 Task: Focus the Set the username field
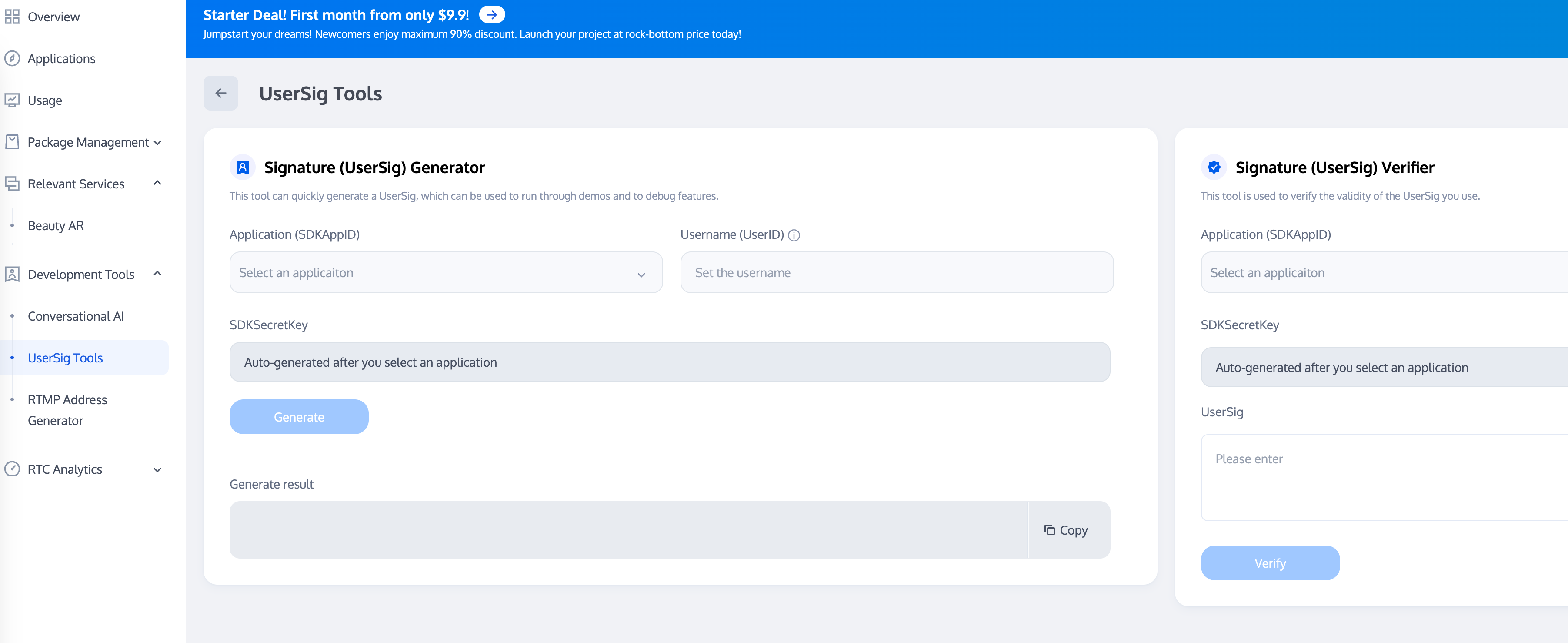tap(896, 273)
